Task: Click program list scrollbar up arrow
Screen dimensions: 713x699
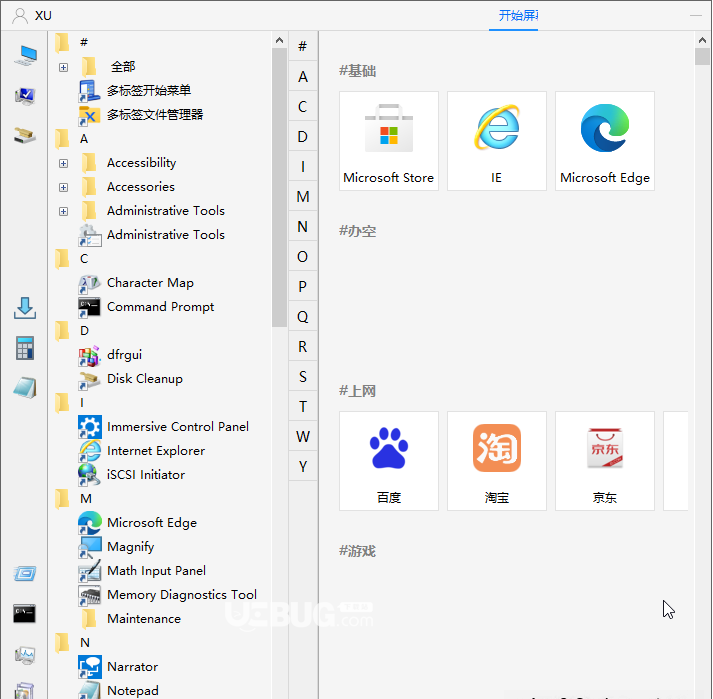Action: pos(280,40)
